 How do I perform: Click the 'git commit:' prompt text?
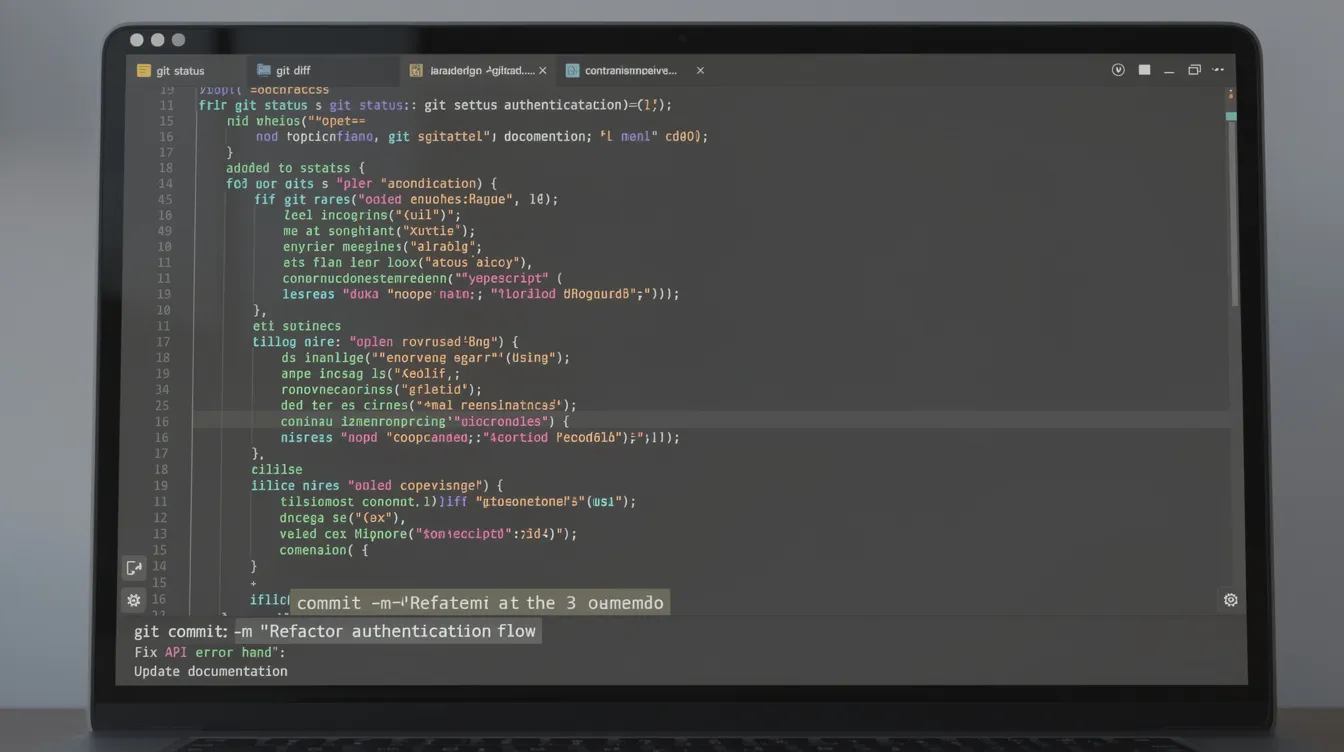[x=181, y=631]
